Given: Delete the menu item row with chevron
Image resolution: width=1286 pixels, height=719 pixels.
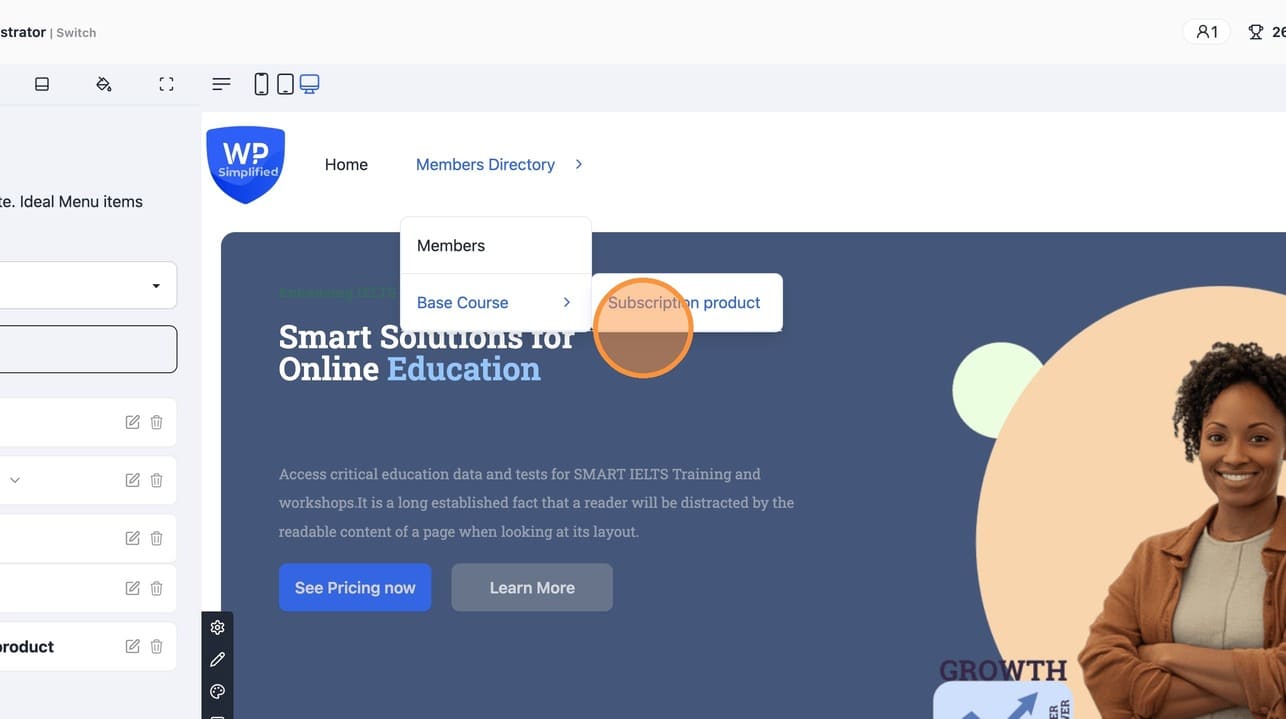Looking at the screenshot, I should (156, 480).
